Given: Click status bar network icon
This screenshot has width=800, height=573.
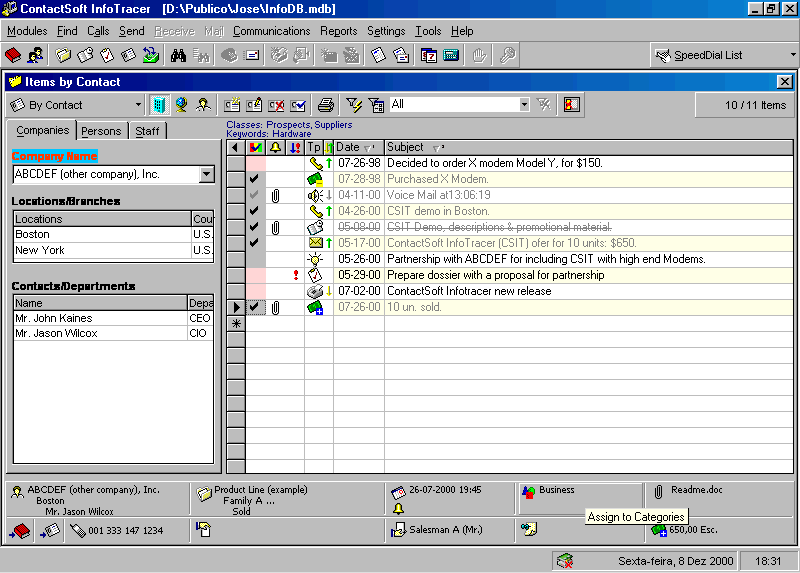Looking at the screenshot, I should click(x=565, y=561).
